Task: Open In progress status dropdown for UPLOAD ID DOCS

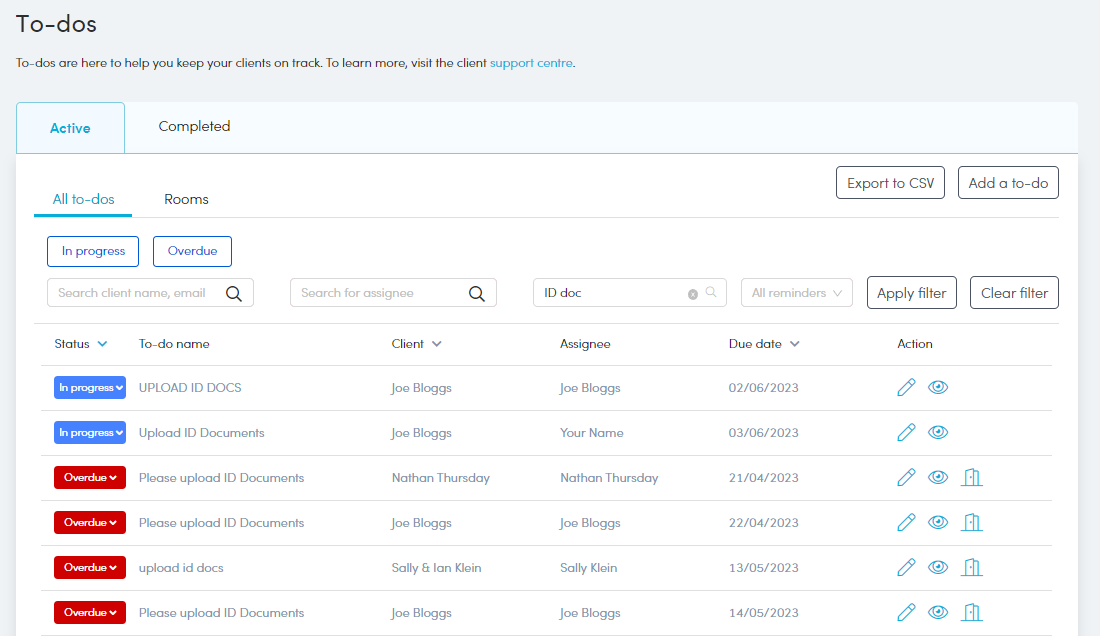Action: click(x=90, y=388)
